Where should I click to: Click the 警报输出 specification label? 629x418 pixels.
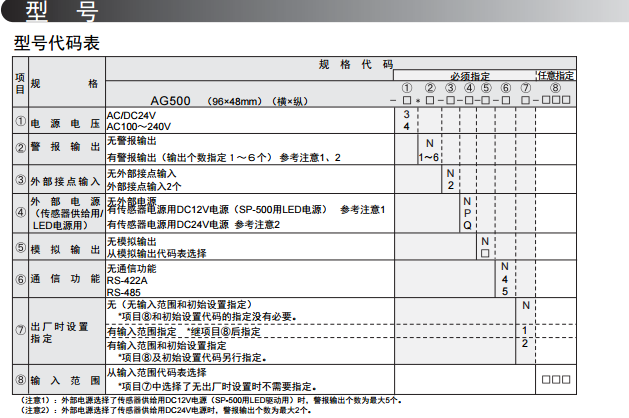[65, 147]
